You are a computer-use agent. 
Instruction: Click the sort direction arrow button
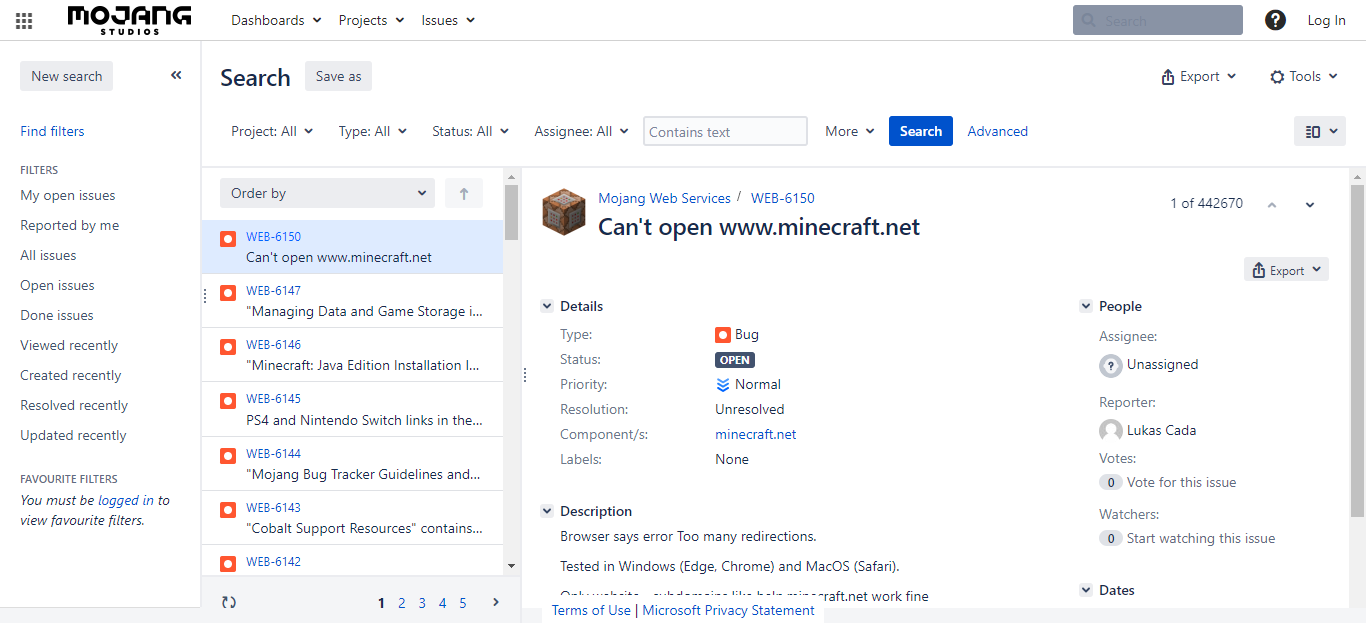tap(464, 194)
